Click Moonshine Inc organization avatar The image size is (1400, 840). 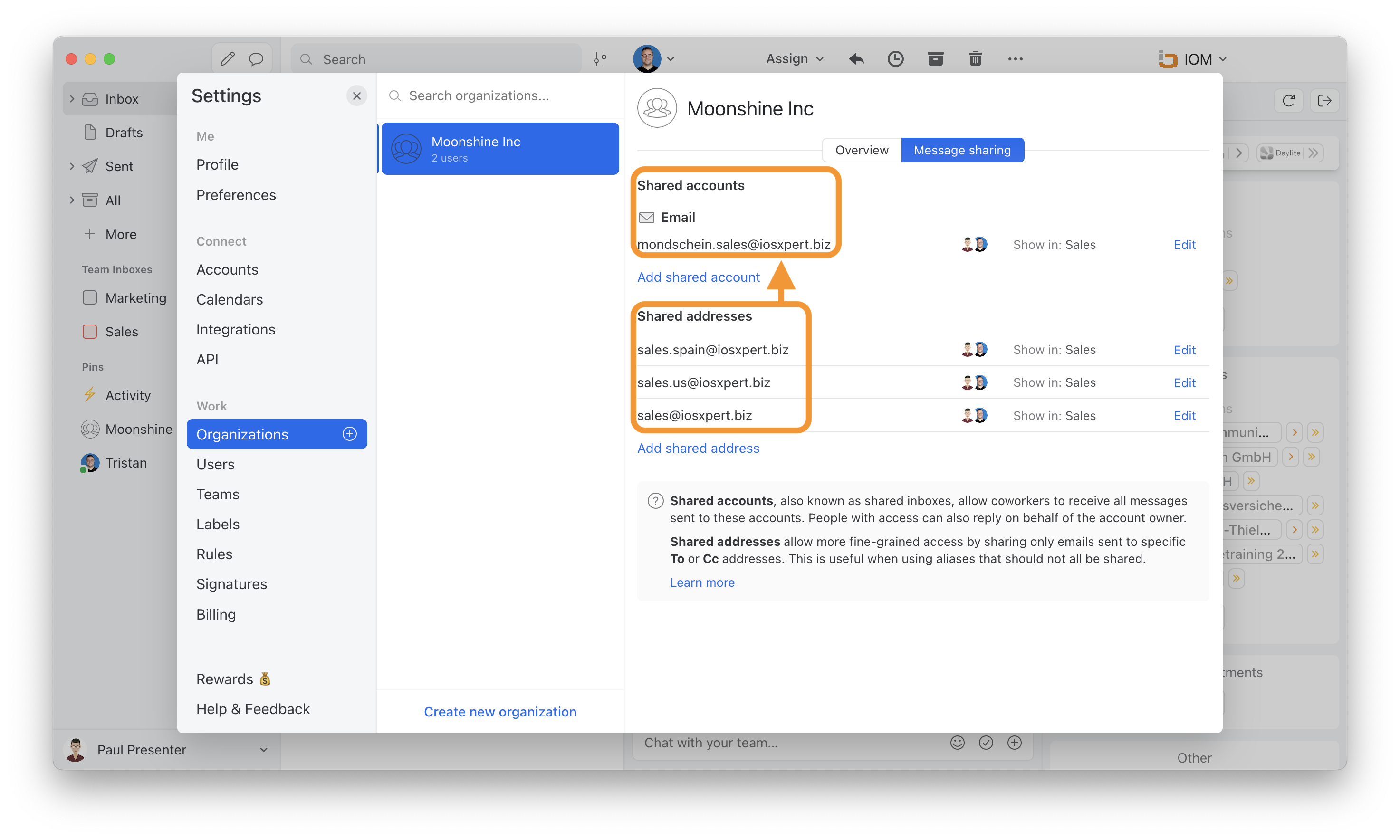[x=657, y=107]
